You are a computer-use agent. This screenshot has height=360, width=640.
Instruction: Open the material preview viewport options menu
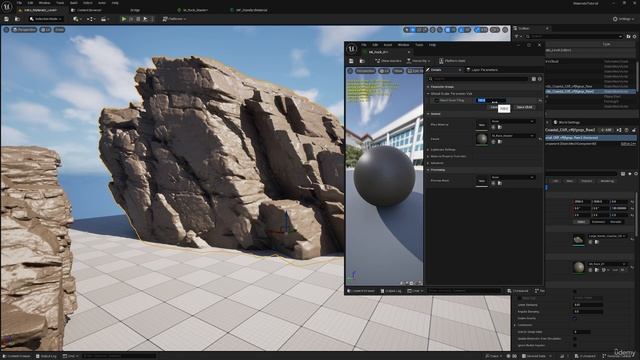click(350, 71)
